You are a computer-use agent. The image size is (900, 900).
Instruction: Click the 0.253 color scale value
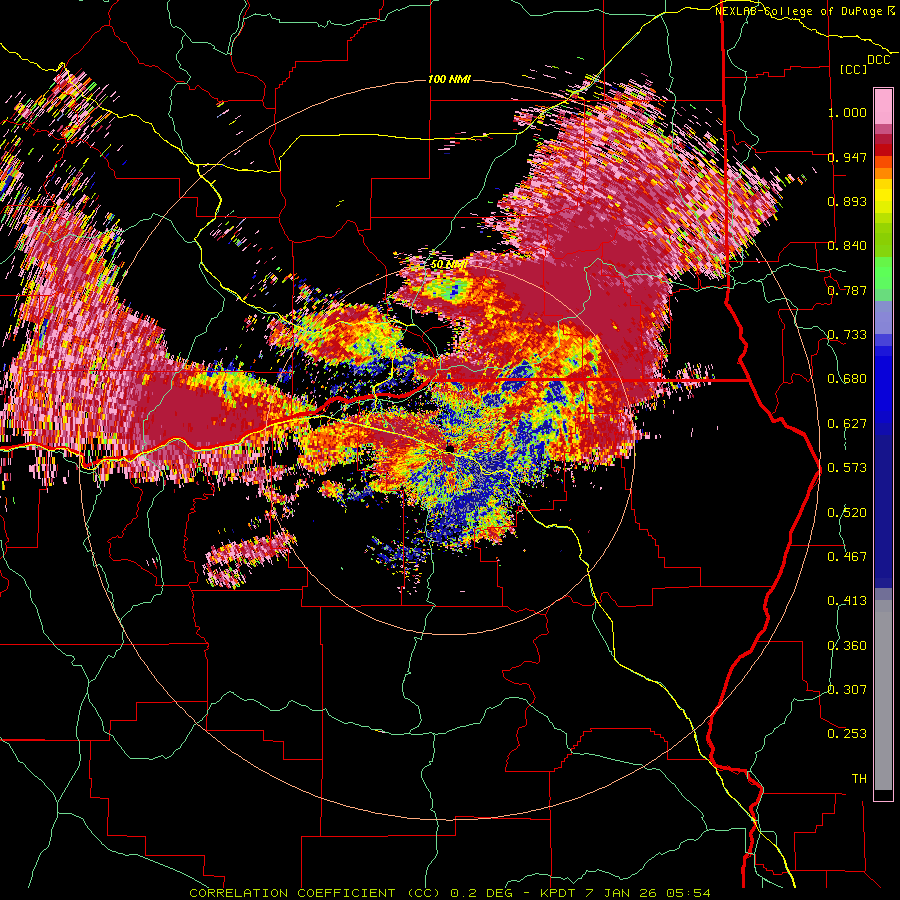click(x=847, y=734)
